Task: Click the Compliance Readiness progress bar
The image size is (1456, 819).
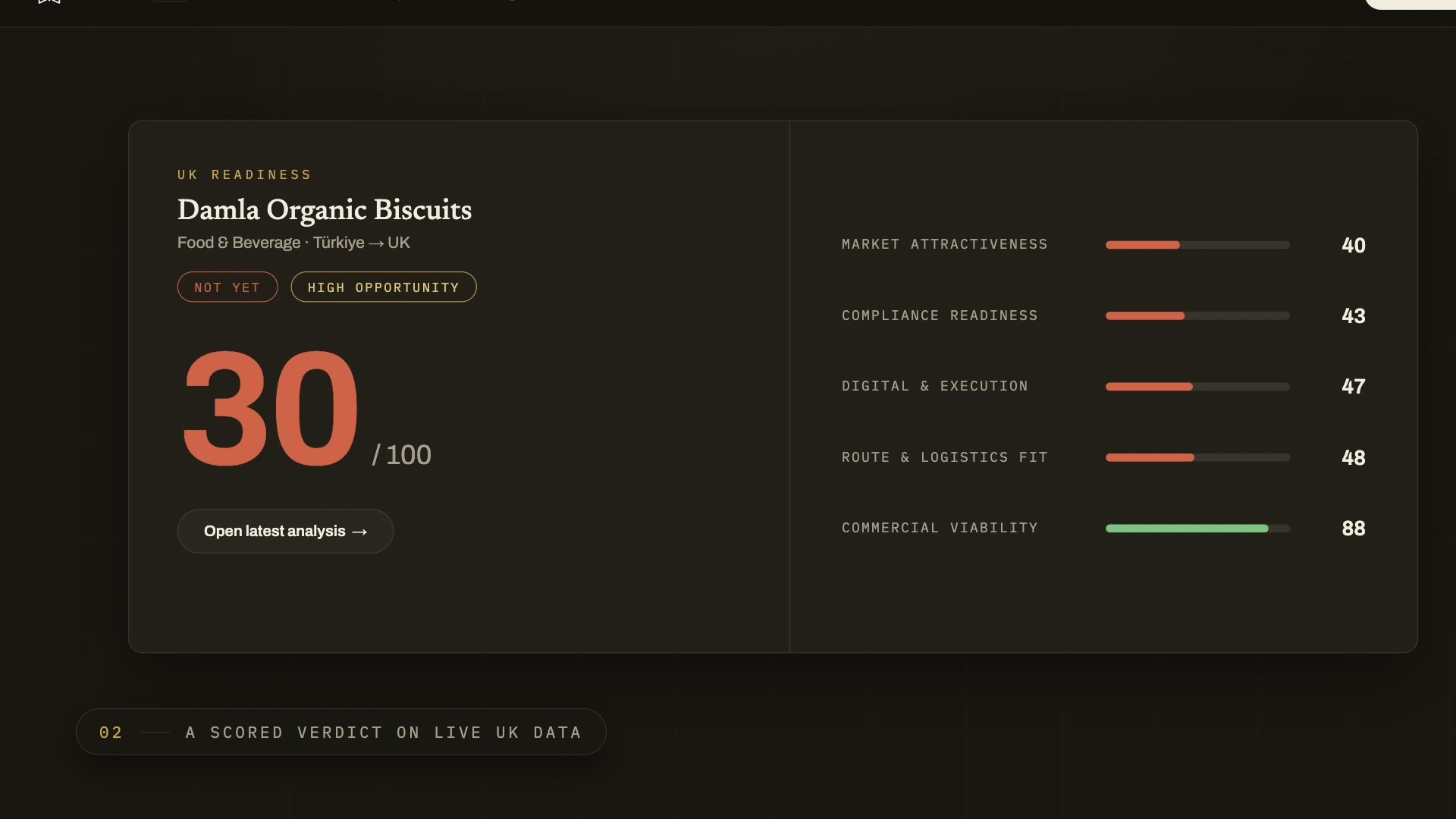Action: pyautogui.click(x=1197, y=315)
